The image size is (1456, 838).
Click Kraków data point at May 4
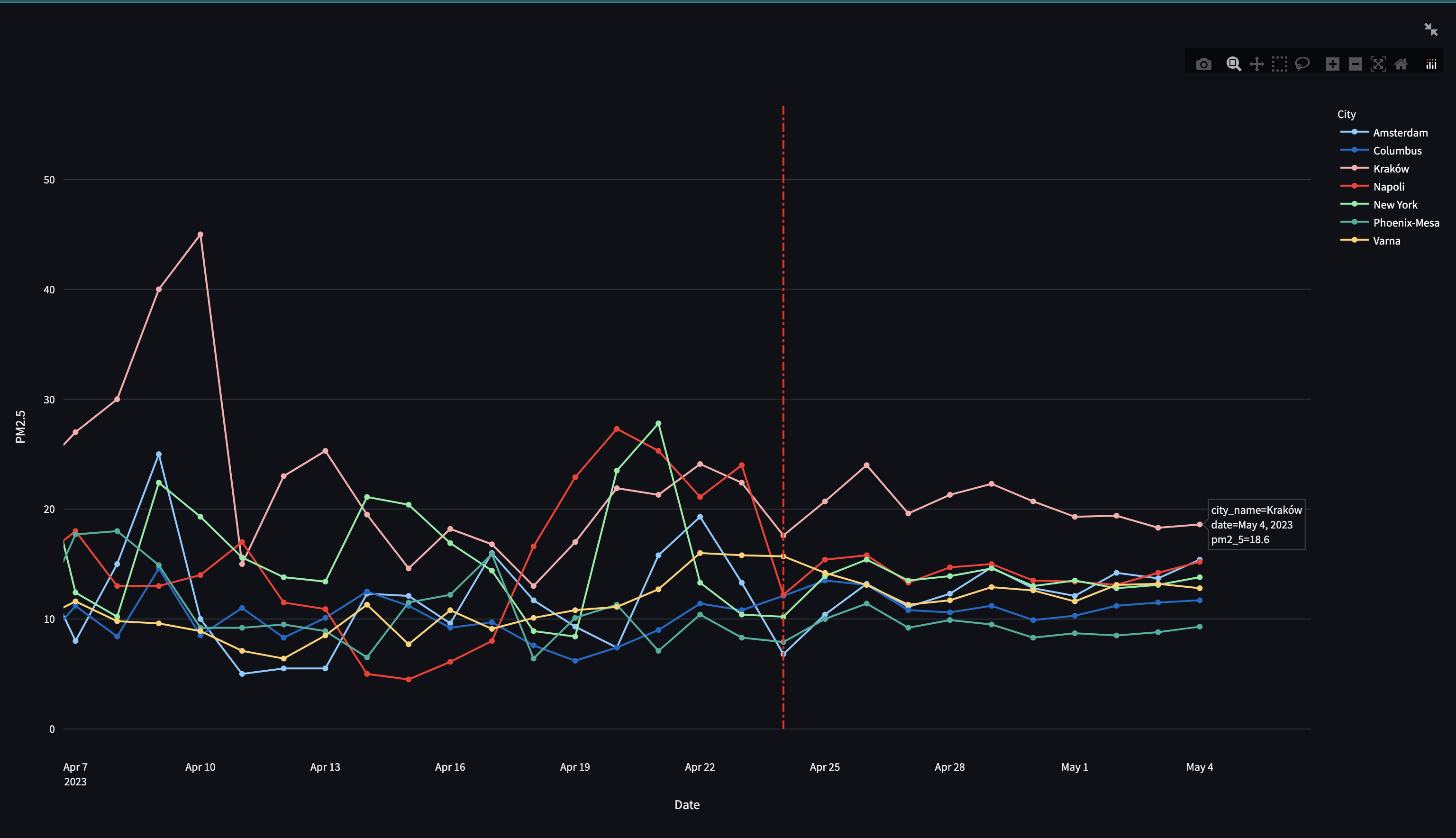tap(1199, 524)
